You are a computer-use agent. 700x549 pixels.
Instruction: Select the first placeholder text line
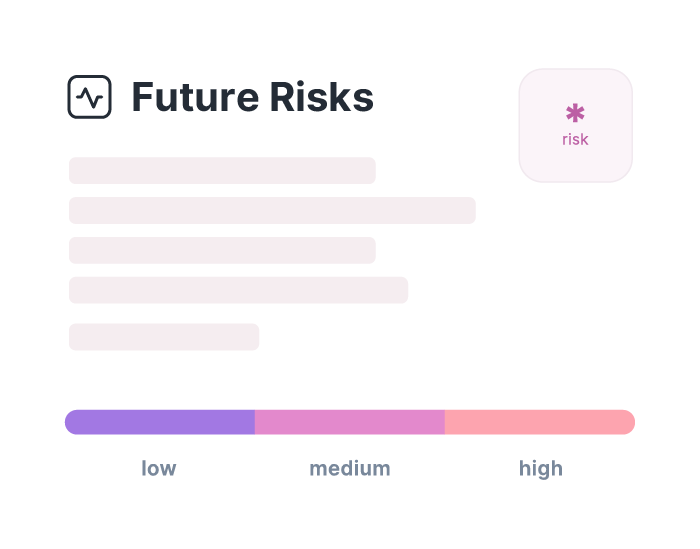coord(222,170)
